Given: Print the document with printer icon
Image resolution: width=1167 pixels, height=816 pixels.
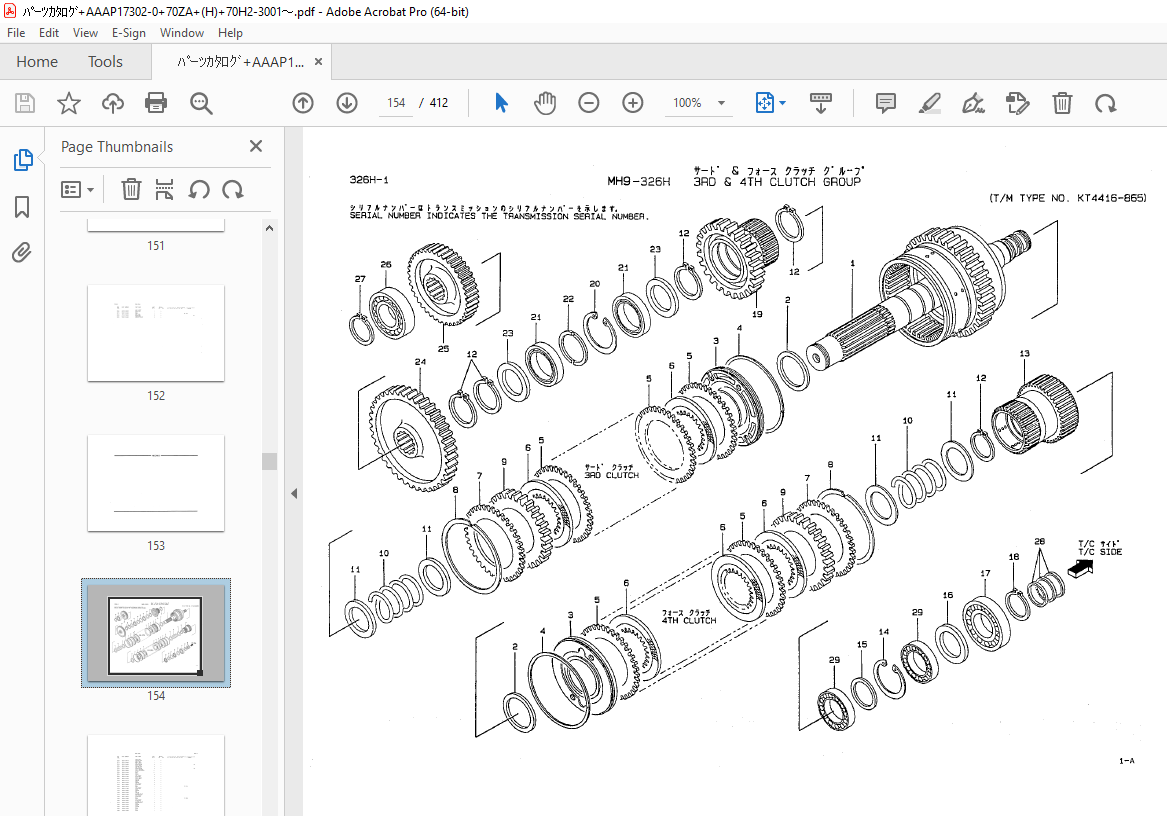Looking at the screenshot, I should click(156, 103).
